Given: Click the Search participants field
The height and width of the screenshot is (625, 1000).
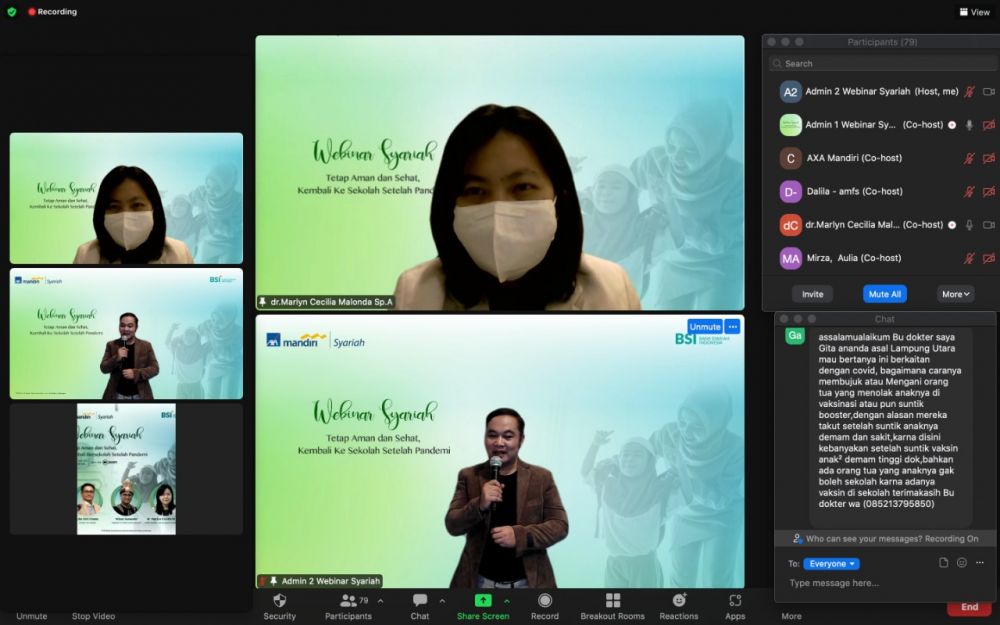Looking at the screenshot, I should 880,63.
